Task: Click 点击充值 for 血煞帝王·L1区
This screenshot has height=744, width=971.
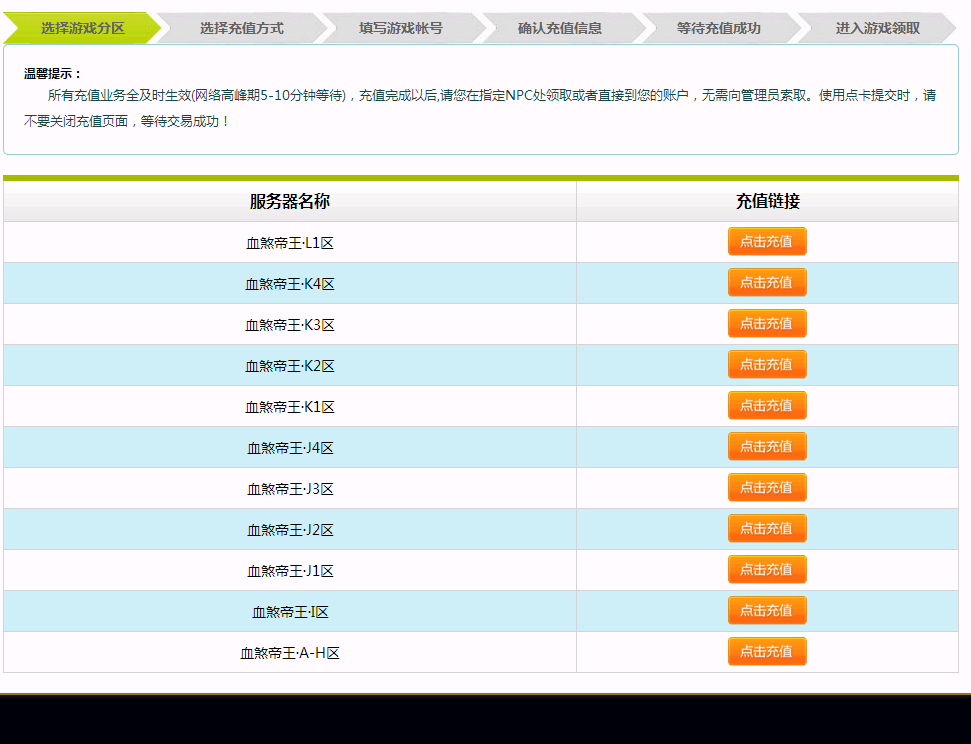Action: tap(767, 242)
